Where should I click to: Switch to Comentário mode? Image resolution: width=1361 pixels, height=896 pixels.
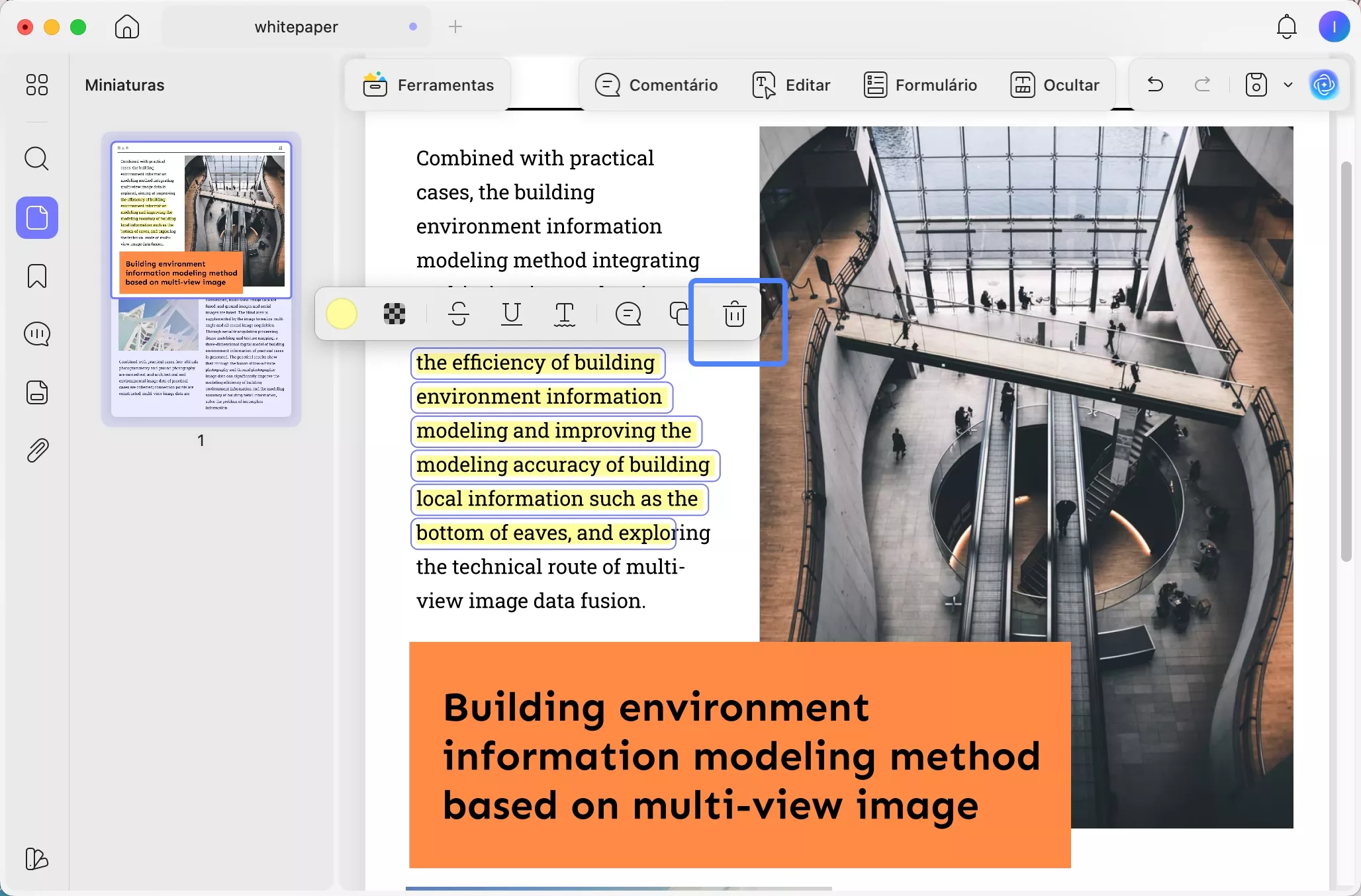pyautogui.click(x=656, y=85)
